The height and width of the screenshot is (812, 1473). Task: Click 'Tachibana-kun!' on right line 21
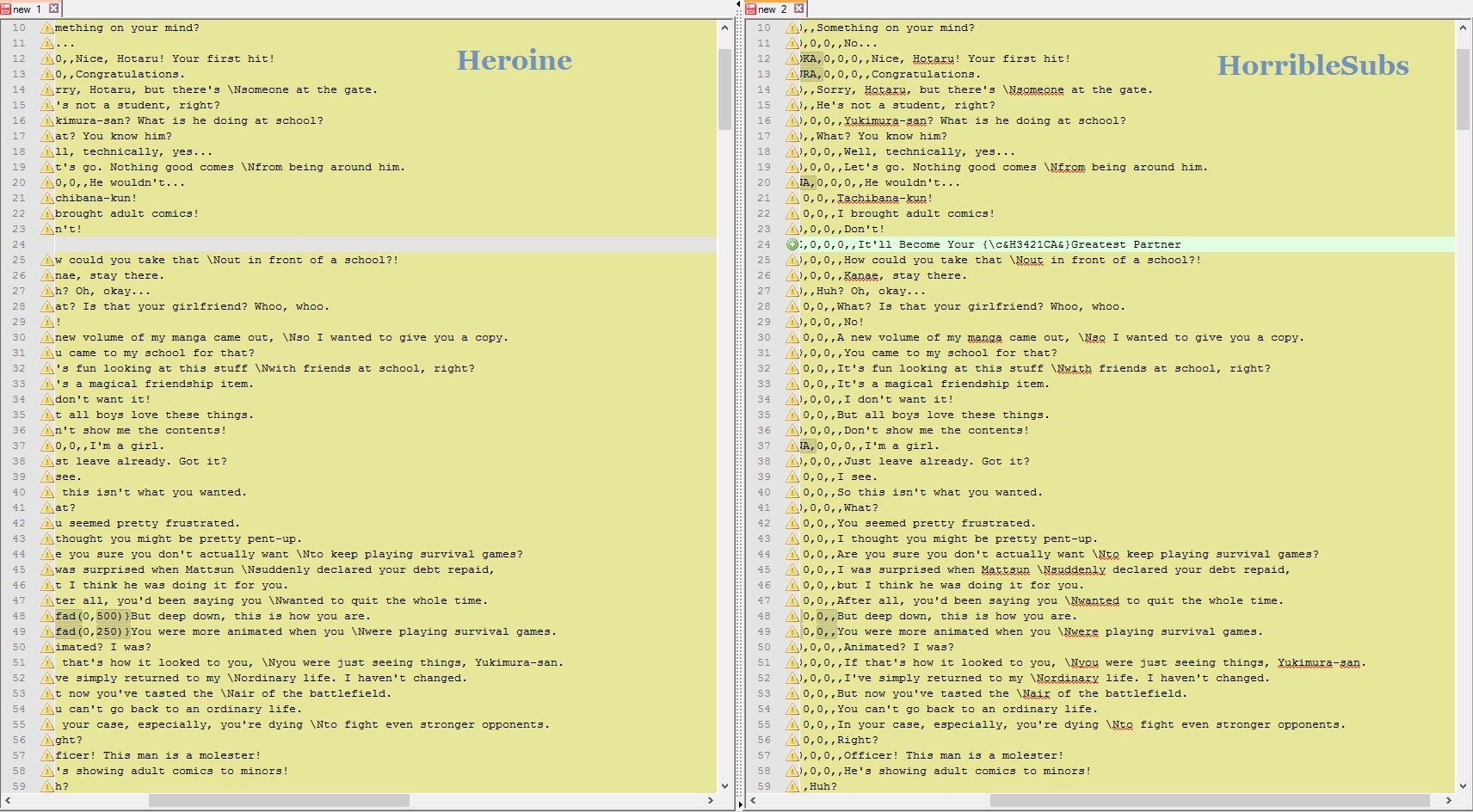click(x=885, y=199)
